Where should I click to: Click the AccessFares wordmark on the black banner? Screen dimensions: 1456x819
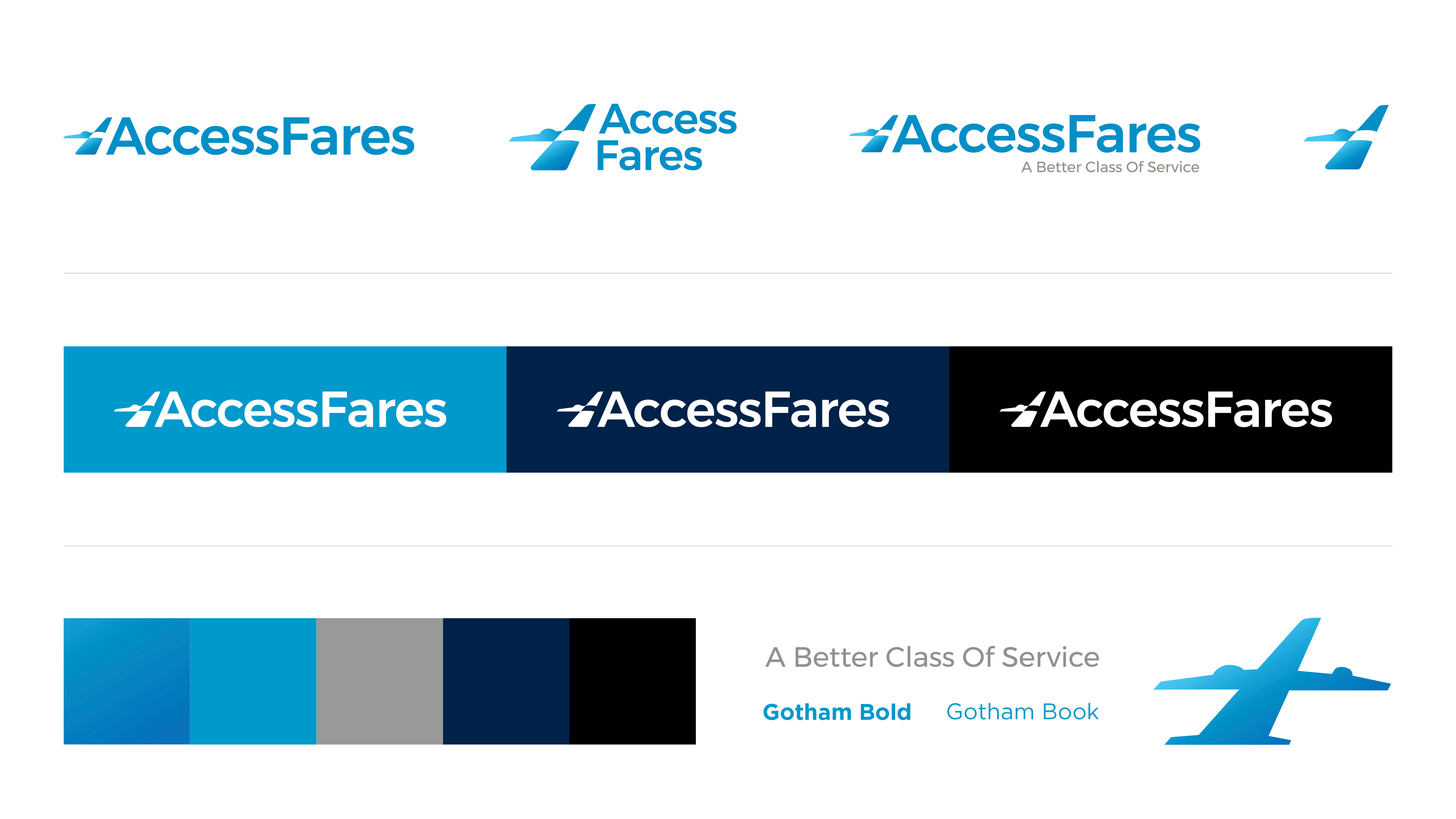(1186, 410)
